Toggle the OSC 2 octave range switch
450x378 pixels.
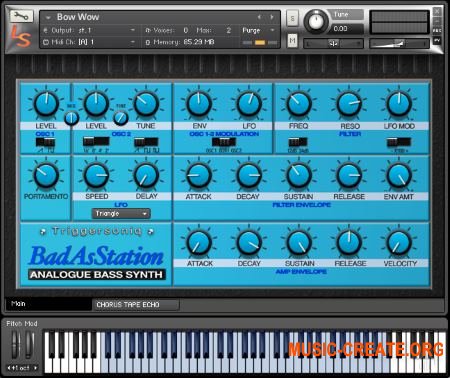coord(96,141)
